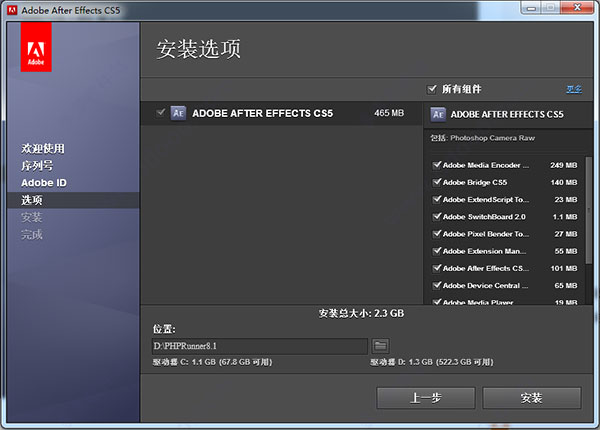
Task: Uncheck Adobe ExtendScript Toolkit component
Action: click(x=437, y=199)
